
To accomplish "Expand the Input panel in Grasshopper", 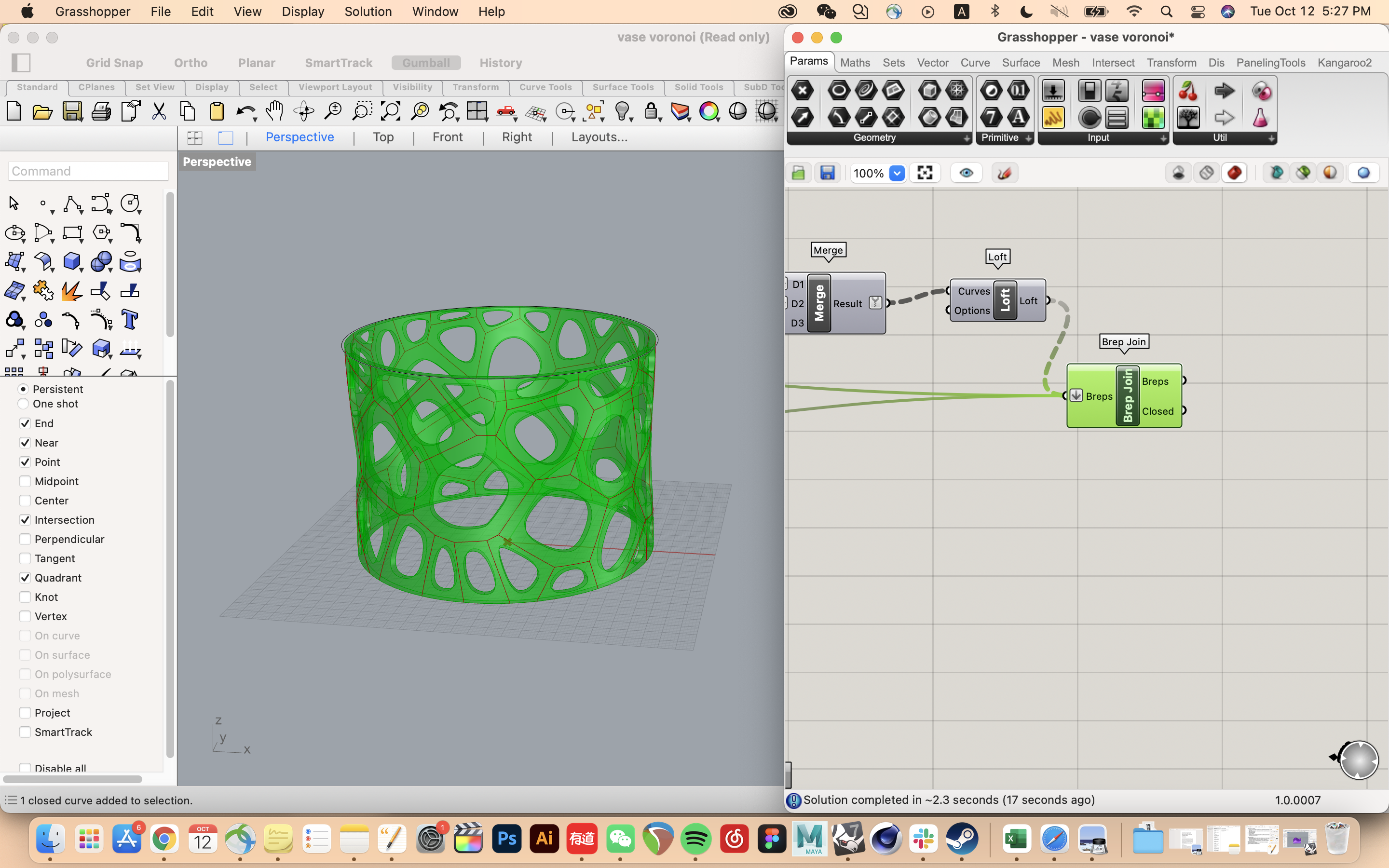I will point(1163,138).
